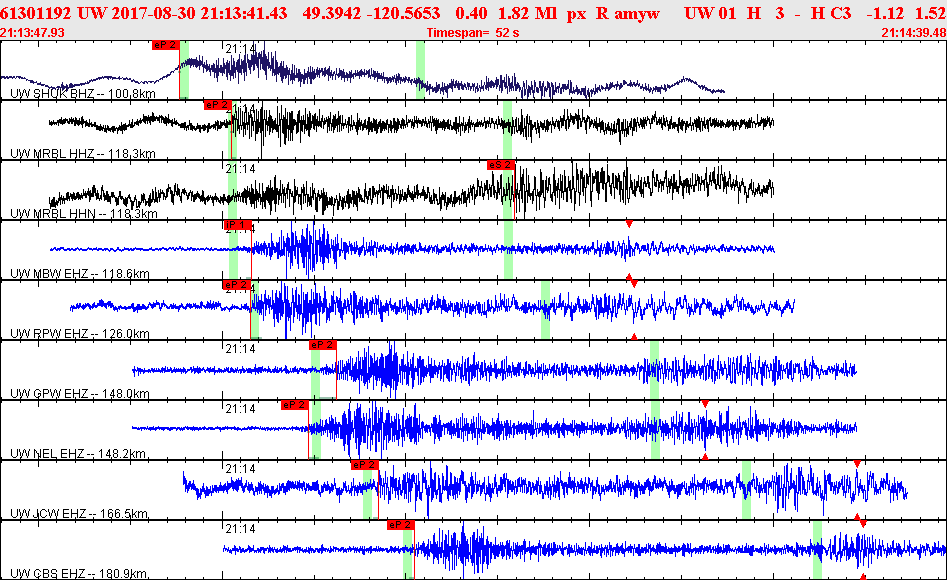
Task: Click the Timespan= 52 s label
Action: tap(473, 33)
